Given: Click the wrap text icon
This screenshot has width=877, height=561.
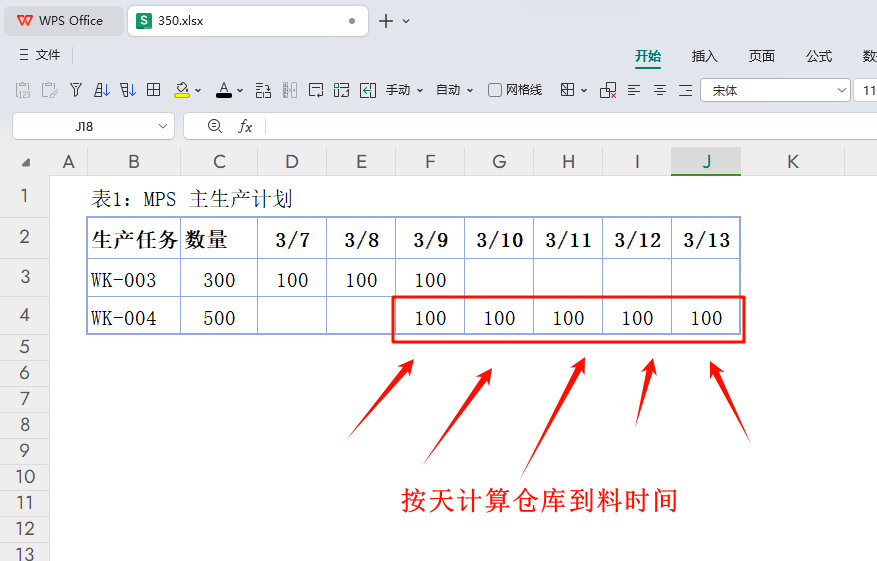Looking at the screenshot, I should pos(316,90).
